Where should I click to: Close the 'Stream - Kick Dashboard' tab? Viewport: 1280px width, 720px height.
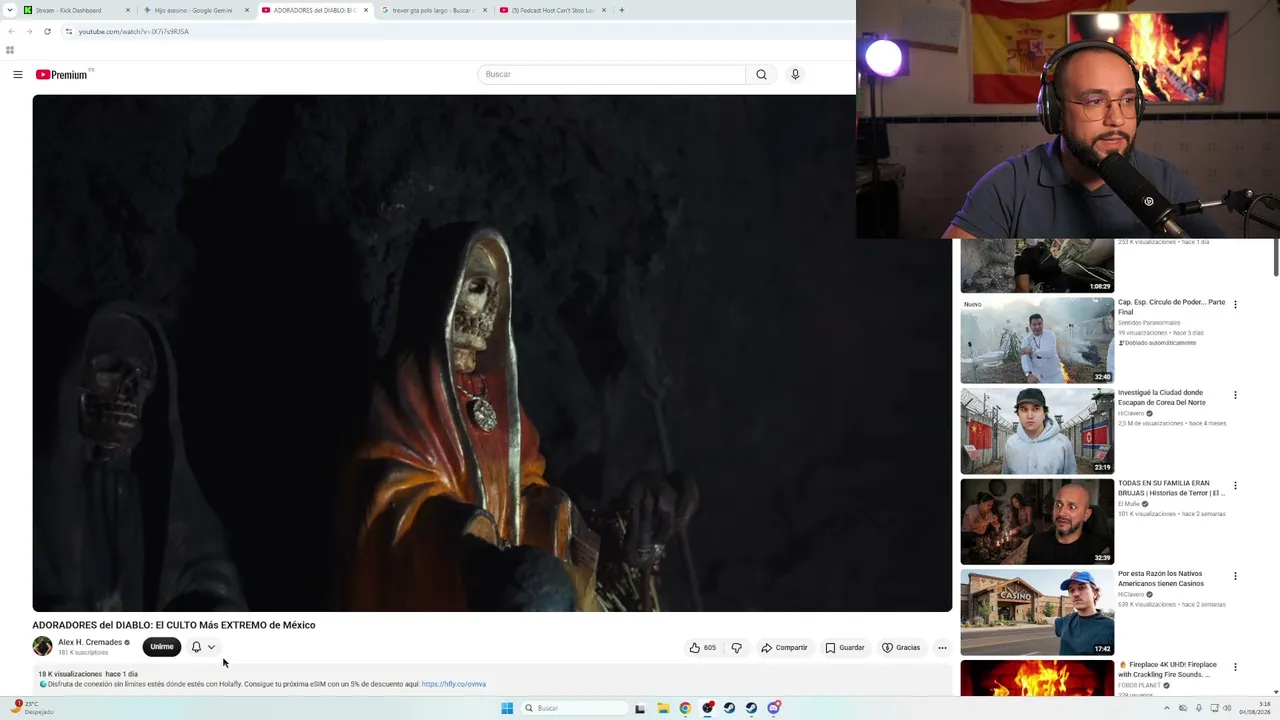[x=128, y=10]
